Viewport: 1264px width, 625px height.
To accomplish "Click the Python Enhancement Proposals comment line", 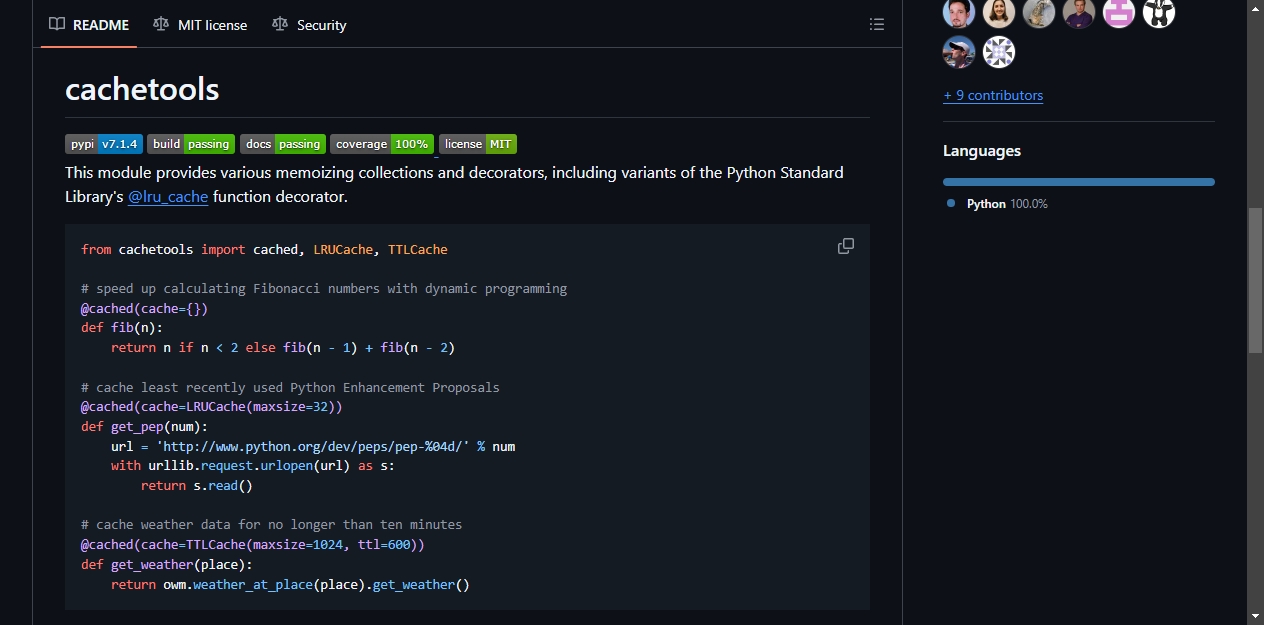I will pyautogui.click(x=290, y=388).
